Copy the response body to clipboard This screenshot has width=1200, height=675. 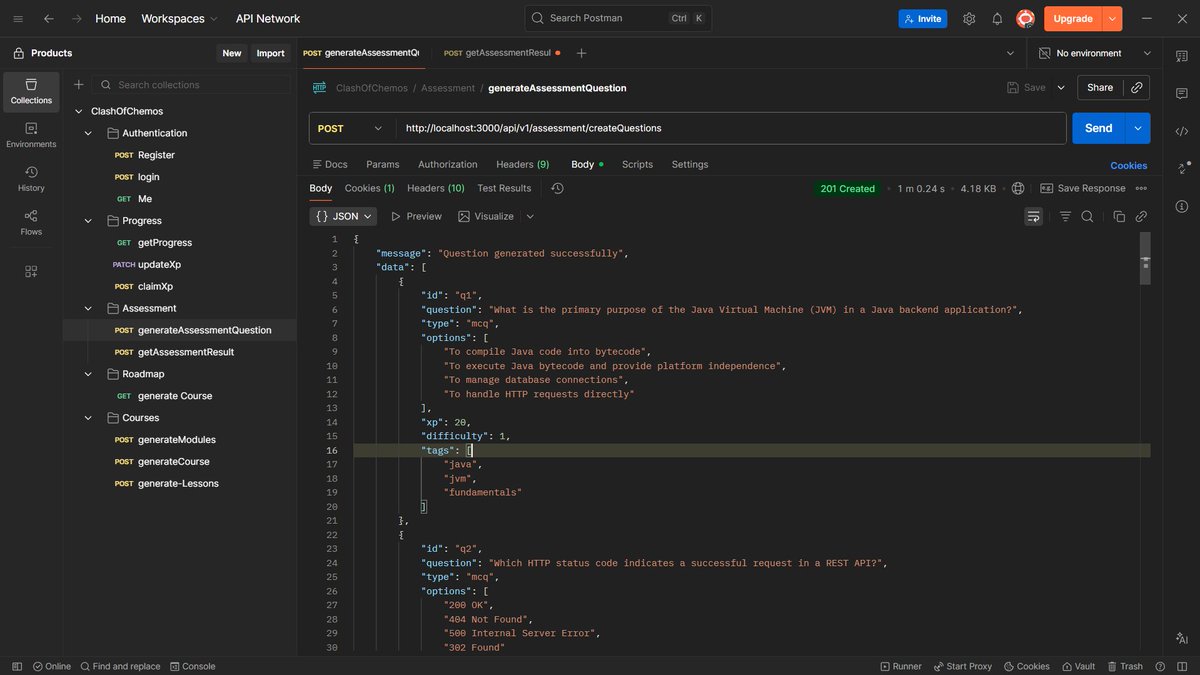pos(1119,216)
